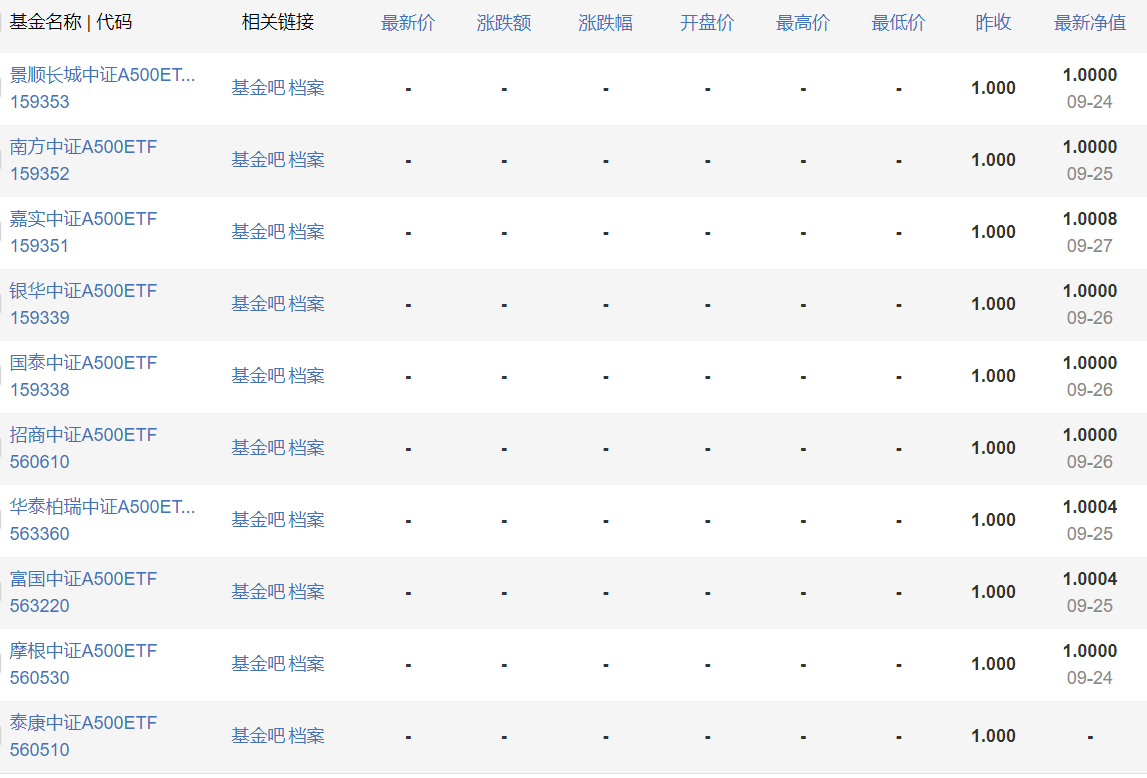Sort by the 最新净值 column header
Image resolution: width=1147 pixels, height=778 pixels.
coord(1090,23)
